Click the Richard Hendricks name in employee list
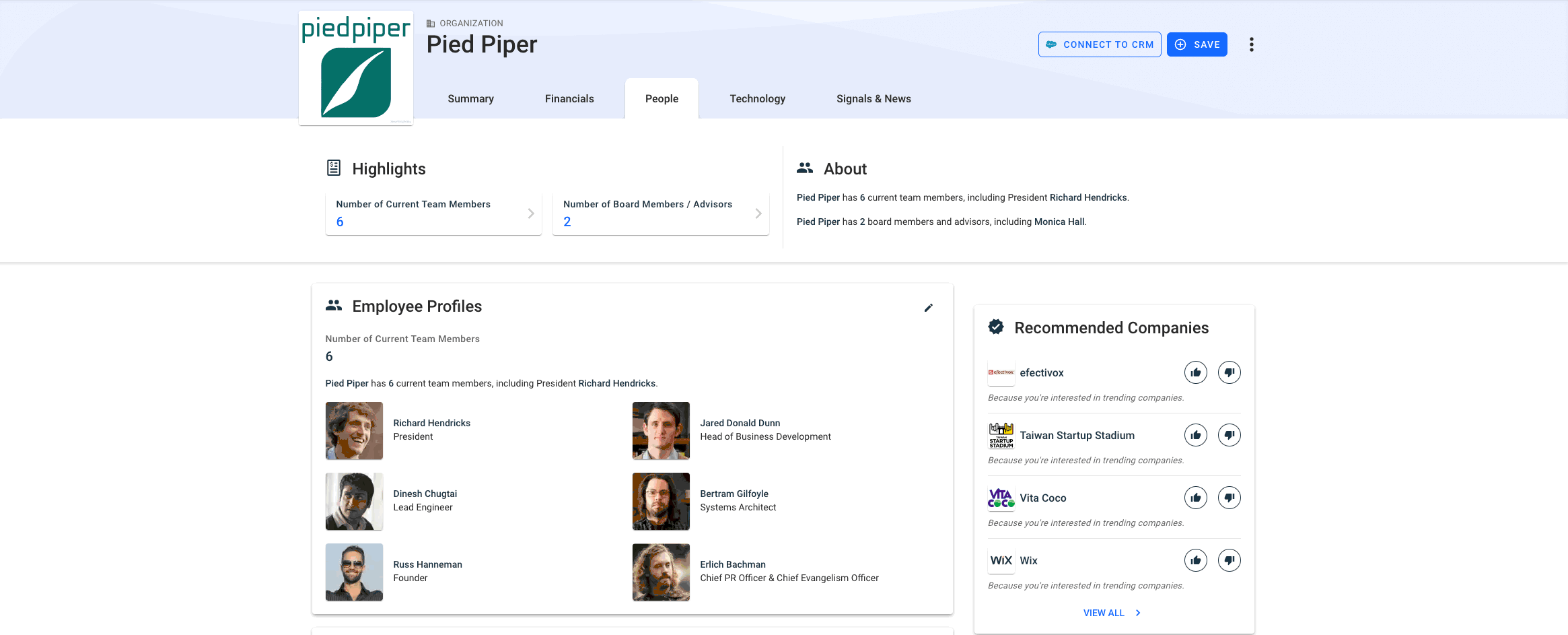The height and width of the screenshot is (635, 1568). point(431,423)
